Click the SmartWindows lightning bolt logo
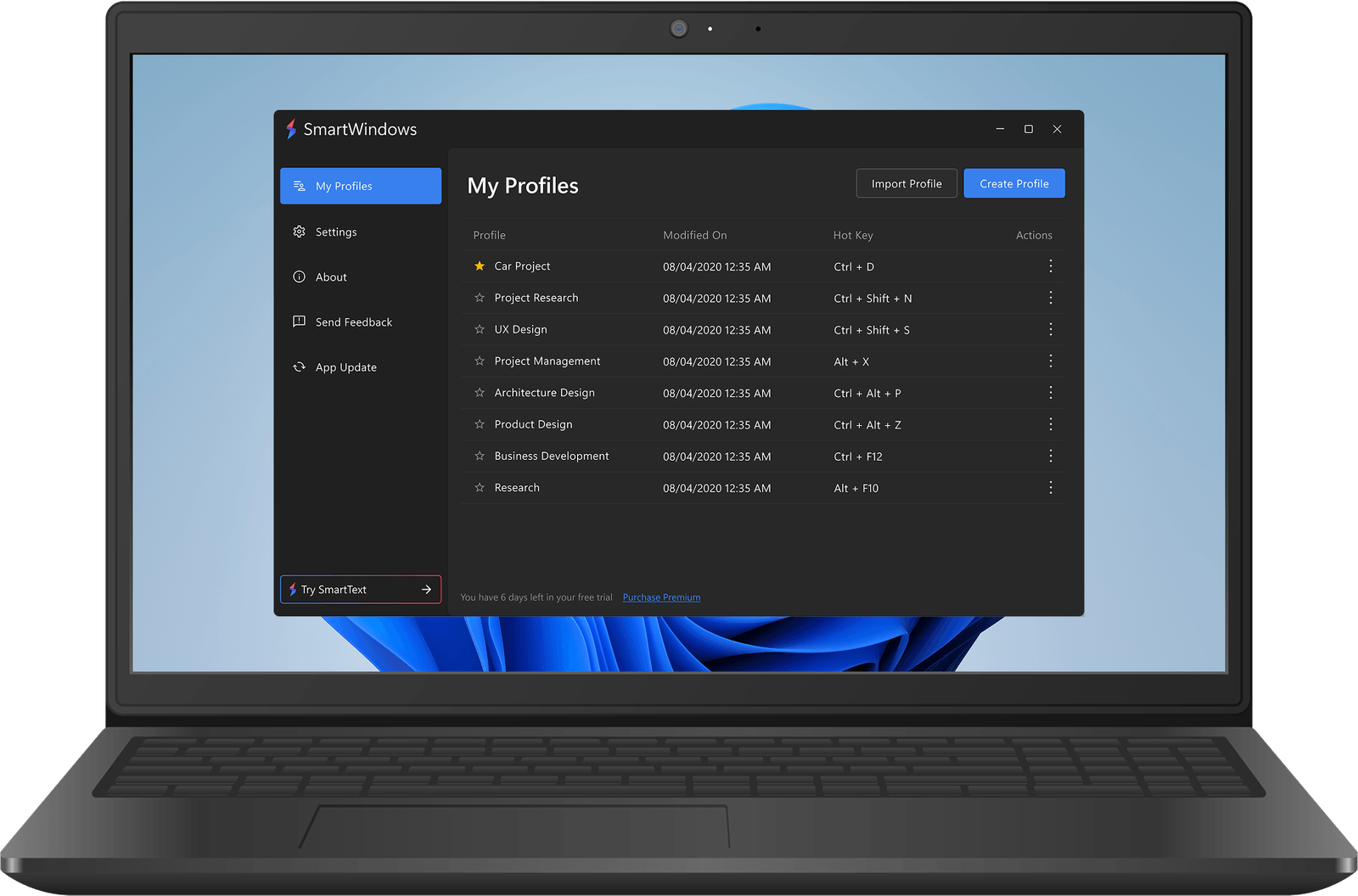The width and height of the screenshot is (1358, 896). click(292, 129)
